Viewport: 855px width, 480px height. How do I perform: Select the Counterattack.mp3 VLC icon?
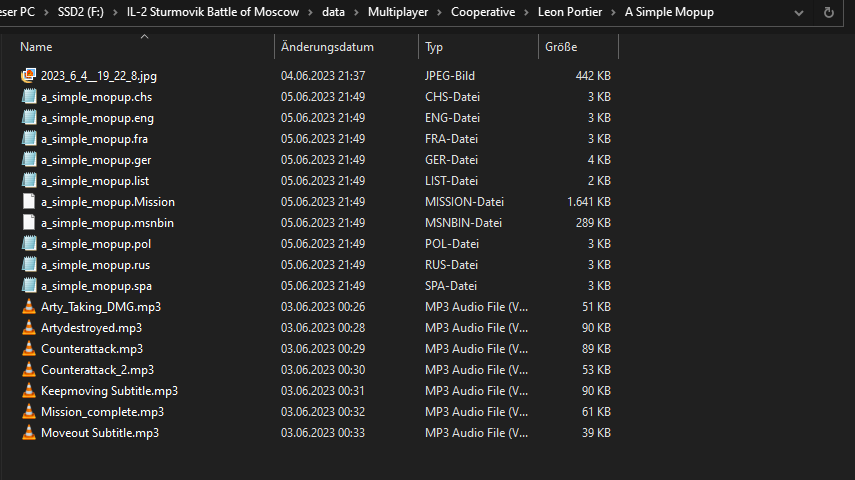point(29,349)
